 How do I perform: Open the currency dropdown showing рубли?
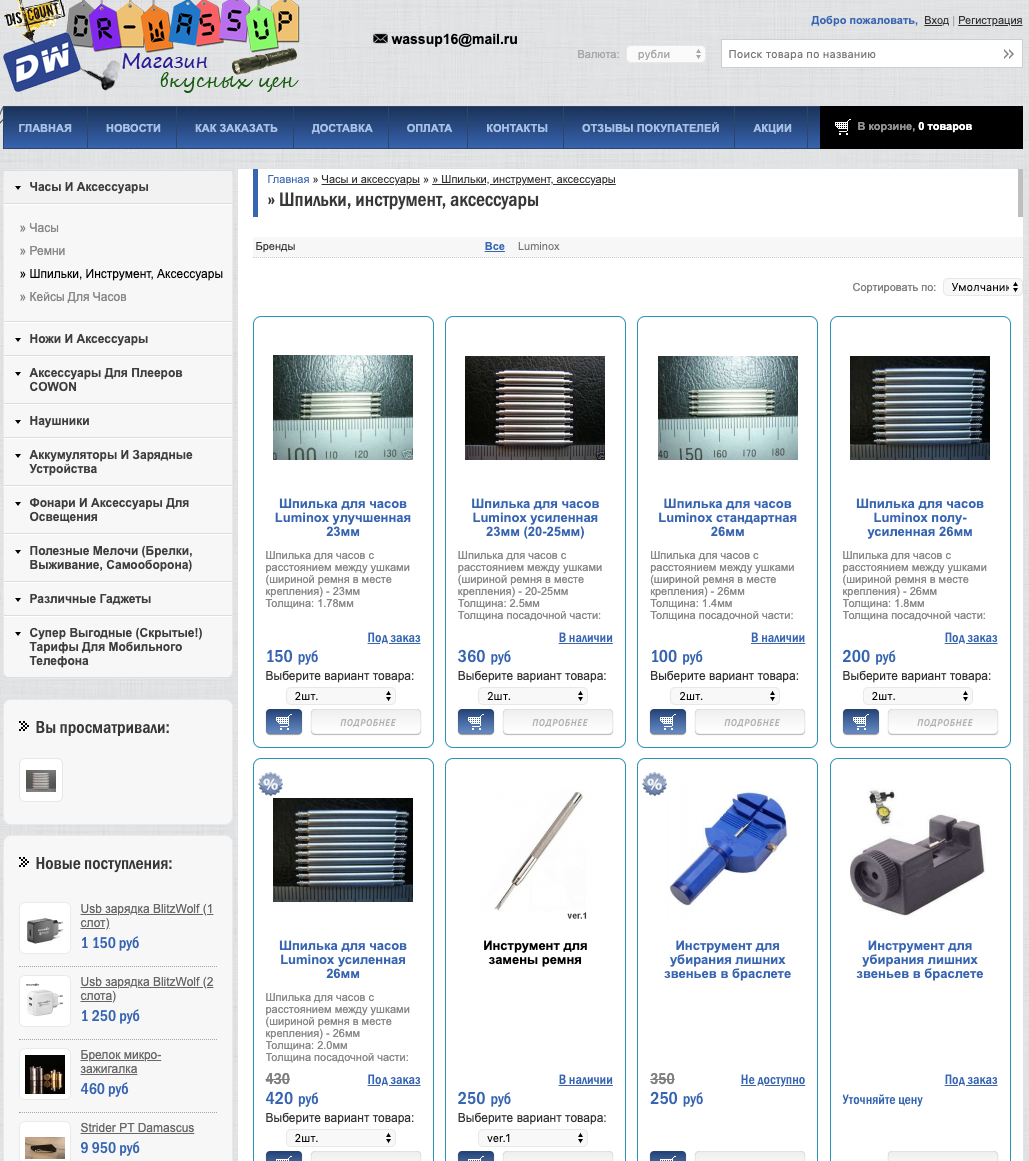[x=665, y=54]
